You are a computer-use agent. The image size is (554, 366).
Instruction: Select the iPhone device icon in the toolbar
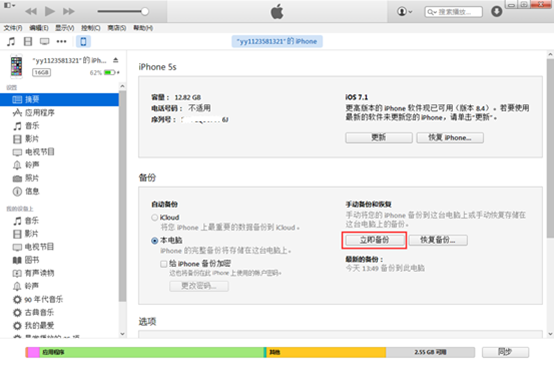(83, 42)
